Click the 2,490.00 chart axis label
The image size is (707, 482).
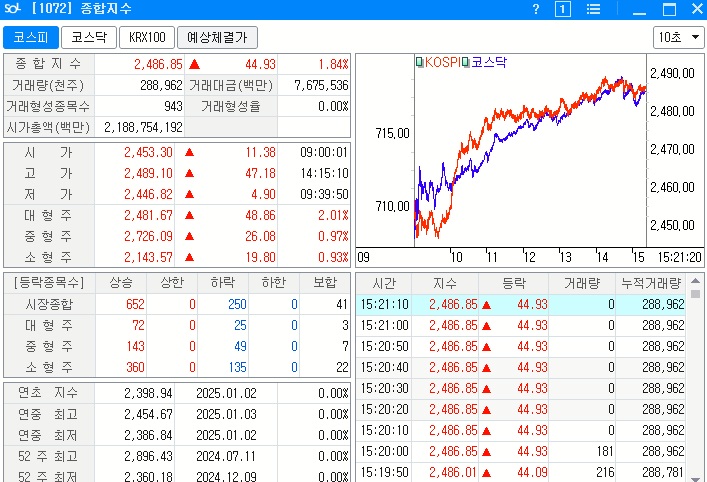672,73
